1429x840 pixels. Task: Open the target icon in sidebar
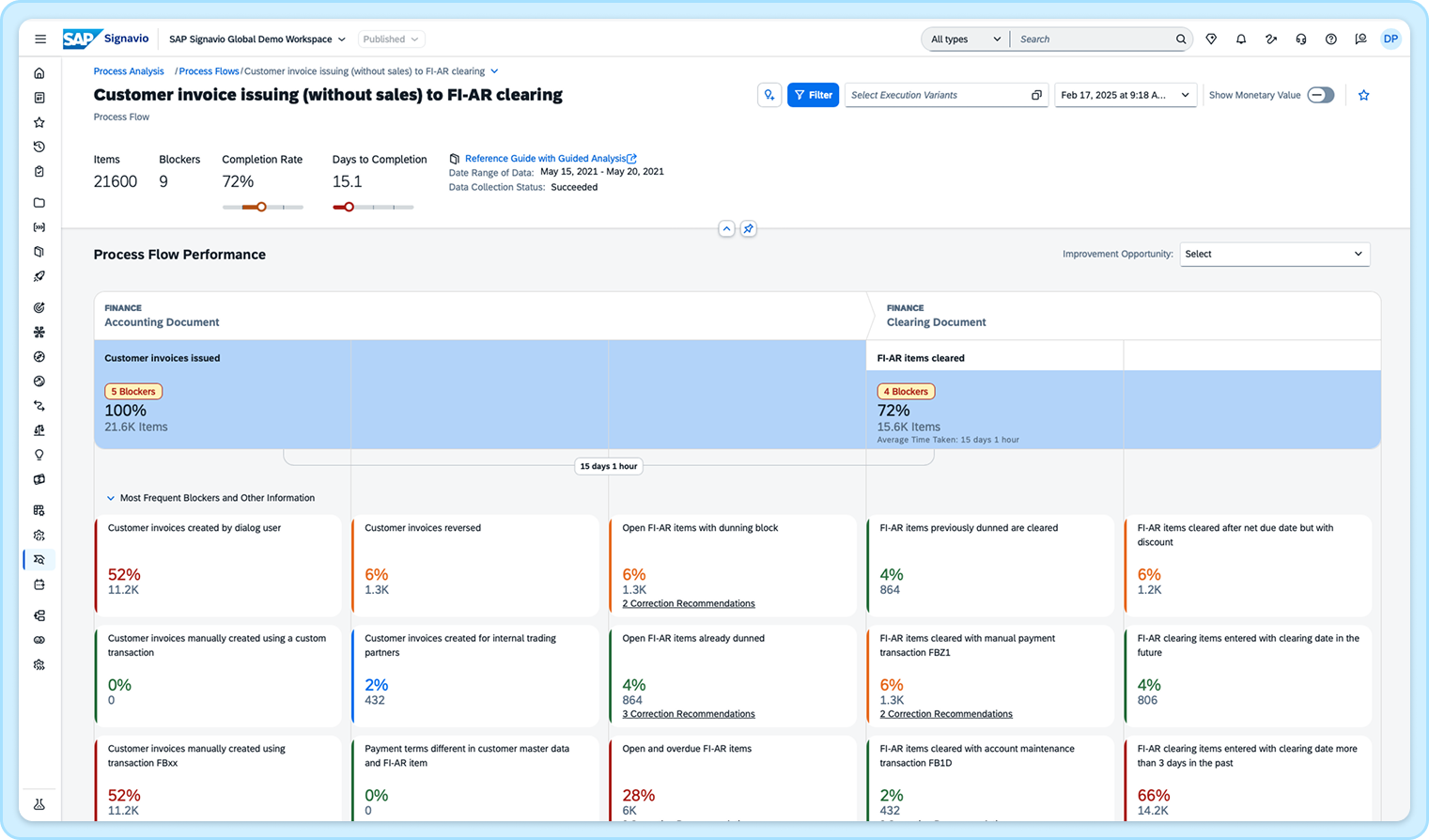tap(39, 307)
